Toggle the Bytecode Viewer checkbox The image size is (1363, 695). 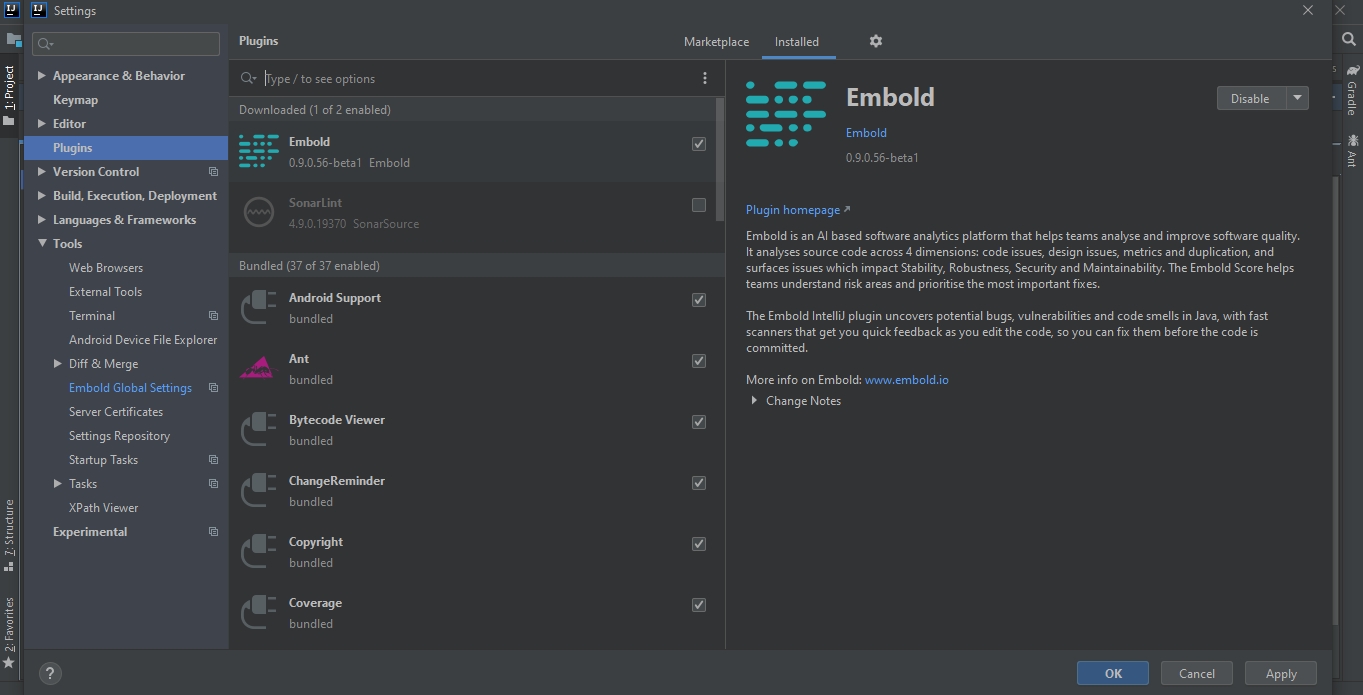(x=699, y=422)
